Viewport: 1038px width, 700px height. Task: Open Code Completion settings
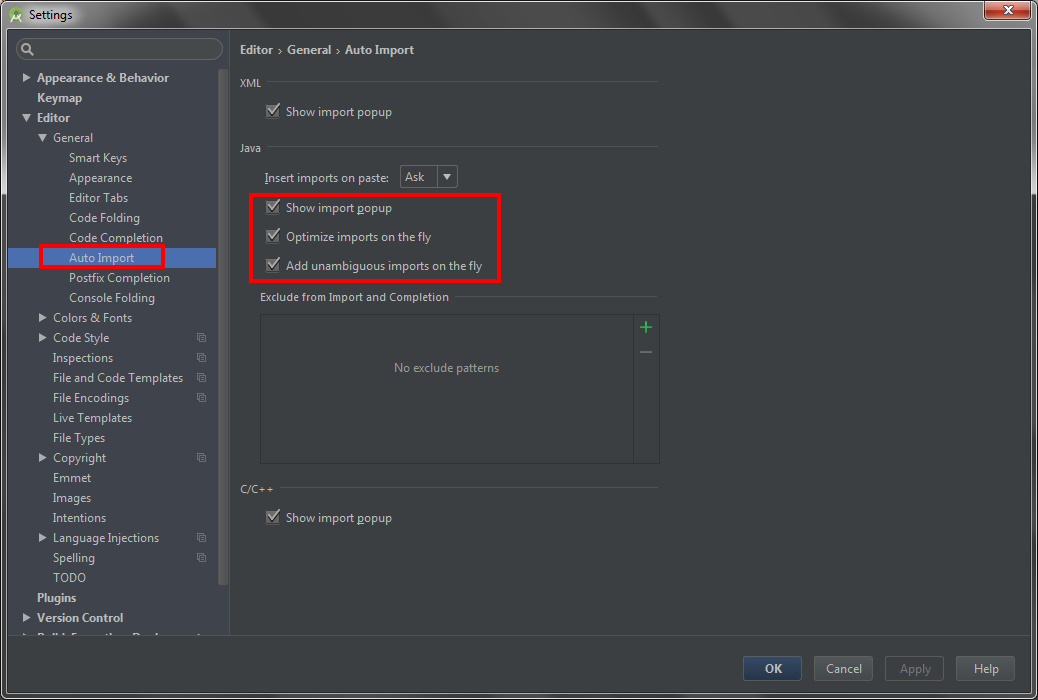coord(116,238)
